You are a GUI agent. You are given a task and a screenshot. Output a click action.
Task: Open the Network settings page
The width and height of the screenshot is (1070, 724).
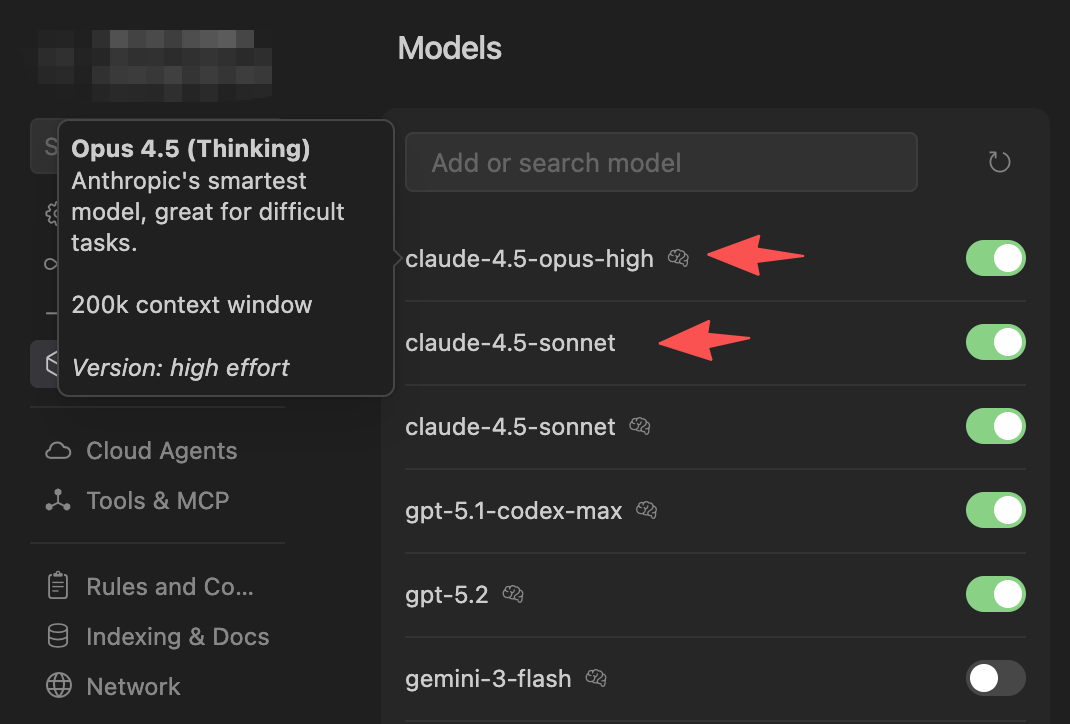(133, 686)
